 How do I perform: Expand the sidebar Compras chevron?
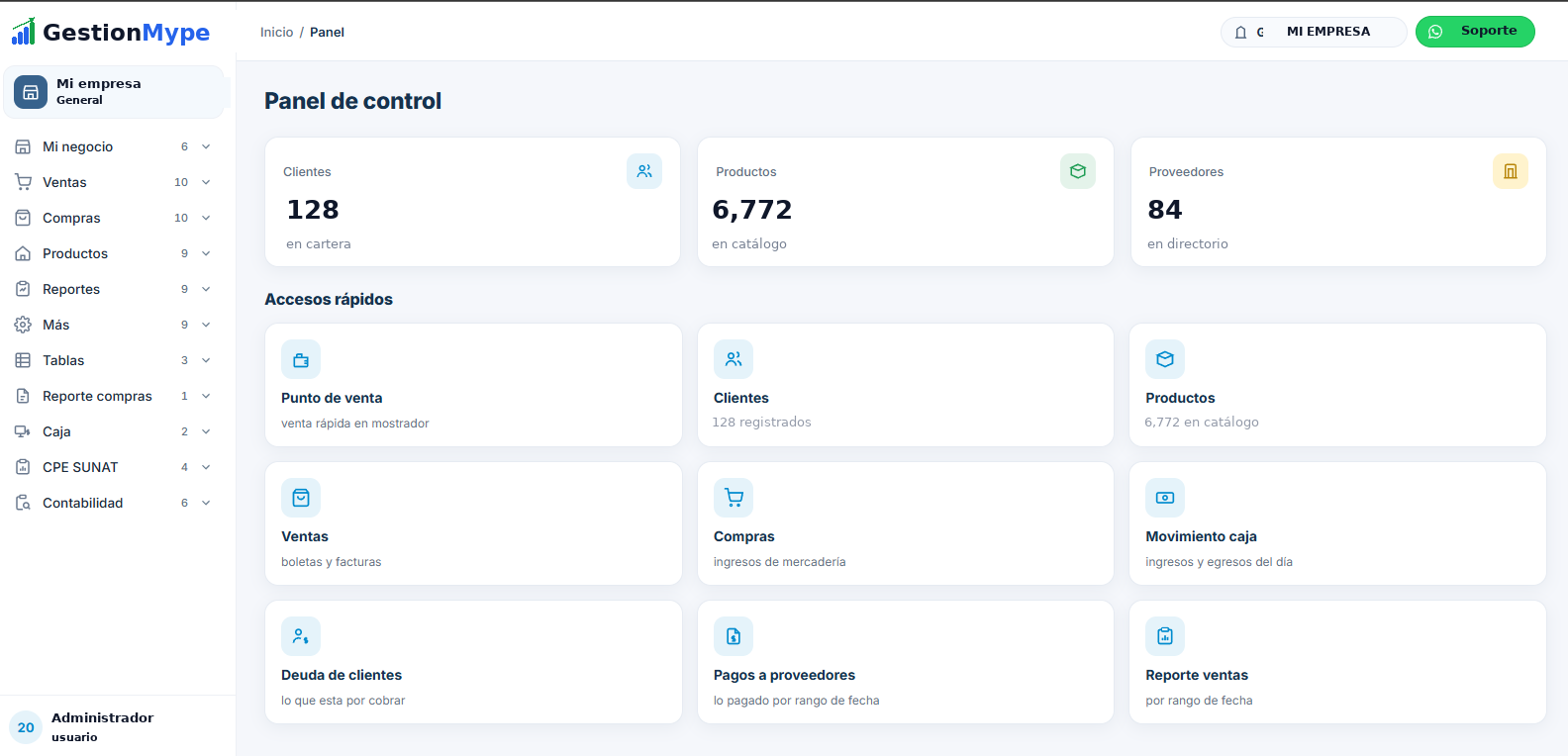[206, 218]
